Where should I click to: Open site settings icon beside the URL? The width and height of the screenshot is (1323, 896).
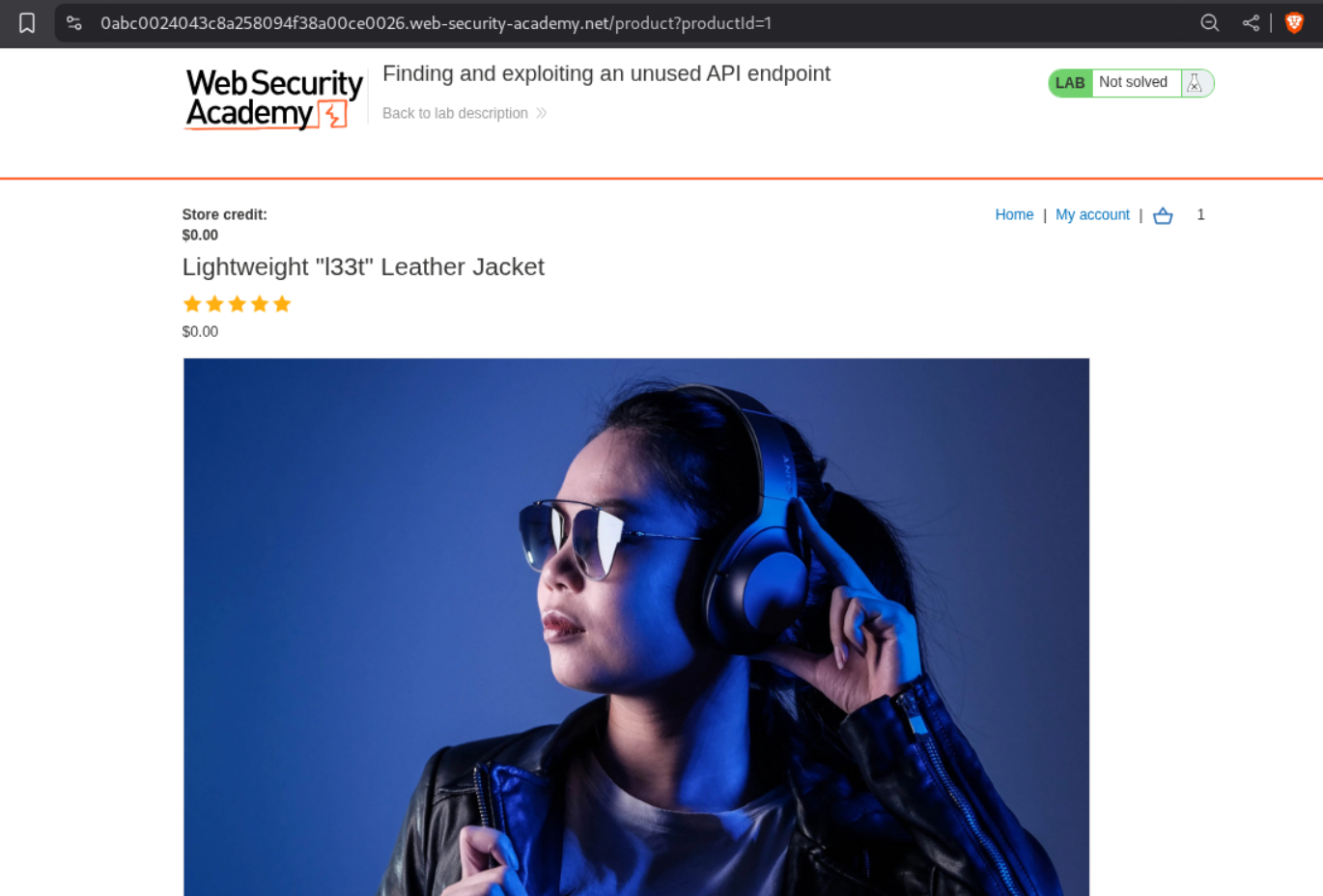pos(74,23)
